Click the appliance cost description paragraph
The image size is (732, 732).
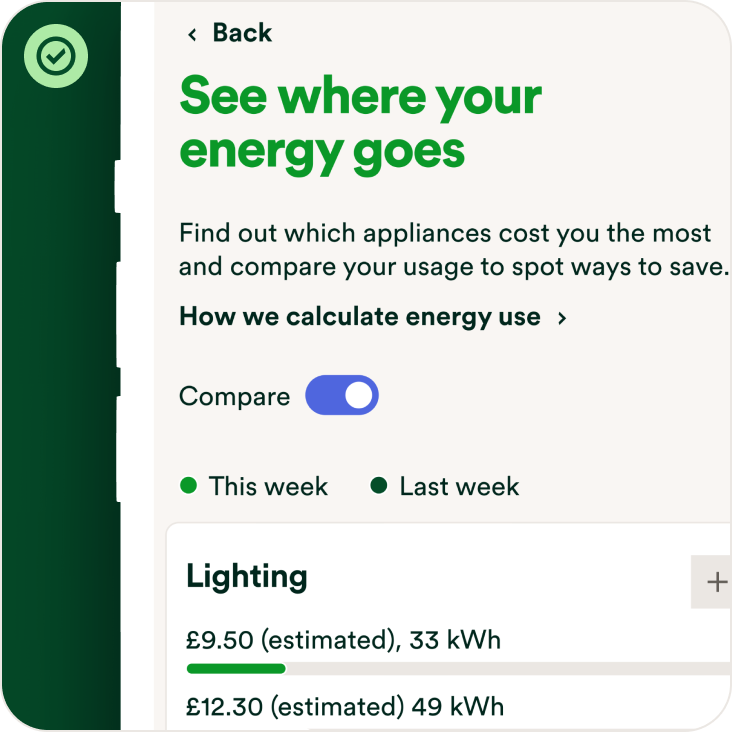click(450, 250)
